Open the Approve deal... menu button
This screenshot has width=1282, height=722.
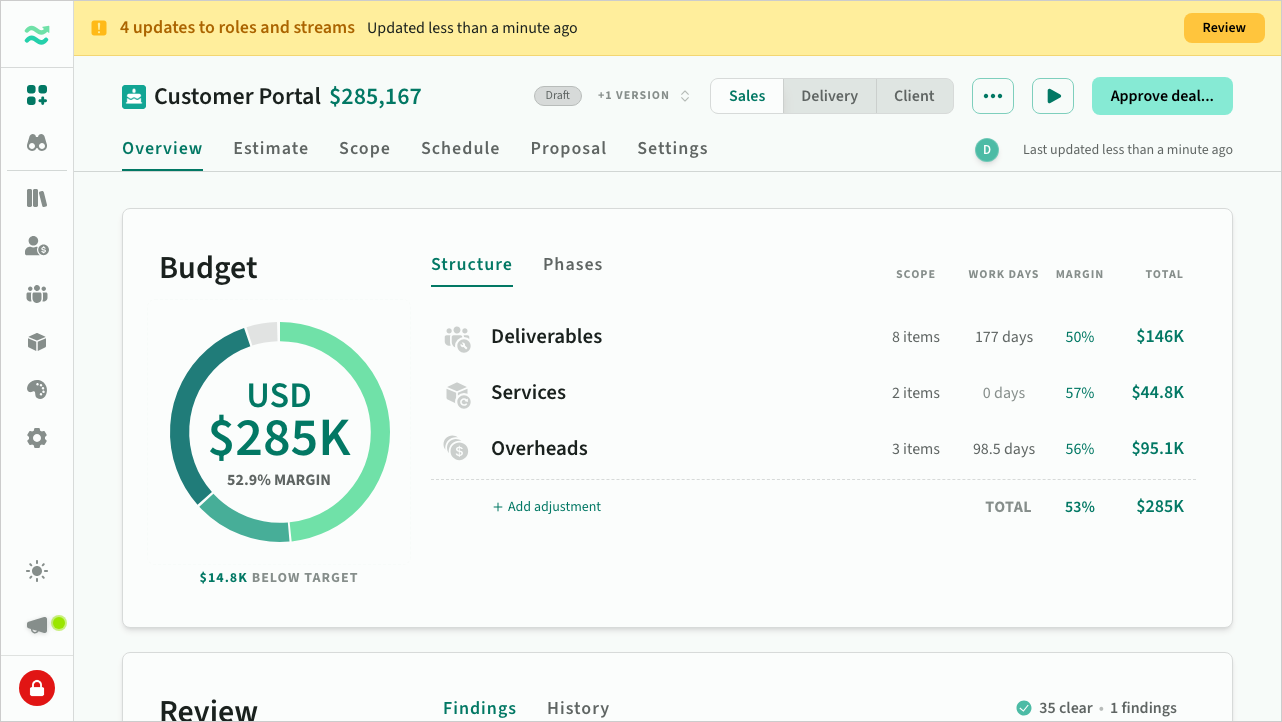pyautogui.click(x=1162, y=96)
